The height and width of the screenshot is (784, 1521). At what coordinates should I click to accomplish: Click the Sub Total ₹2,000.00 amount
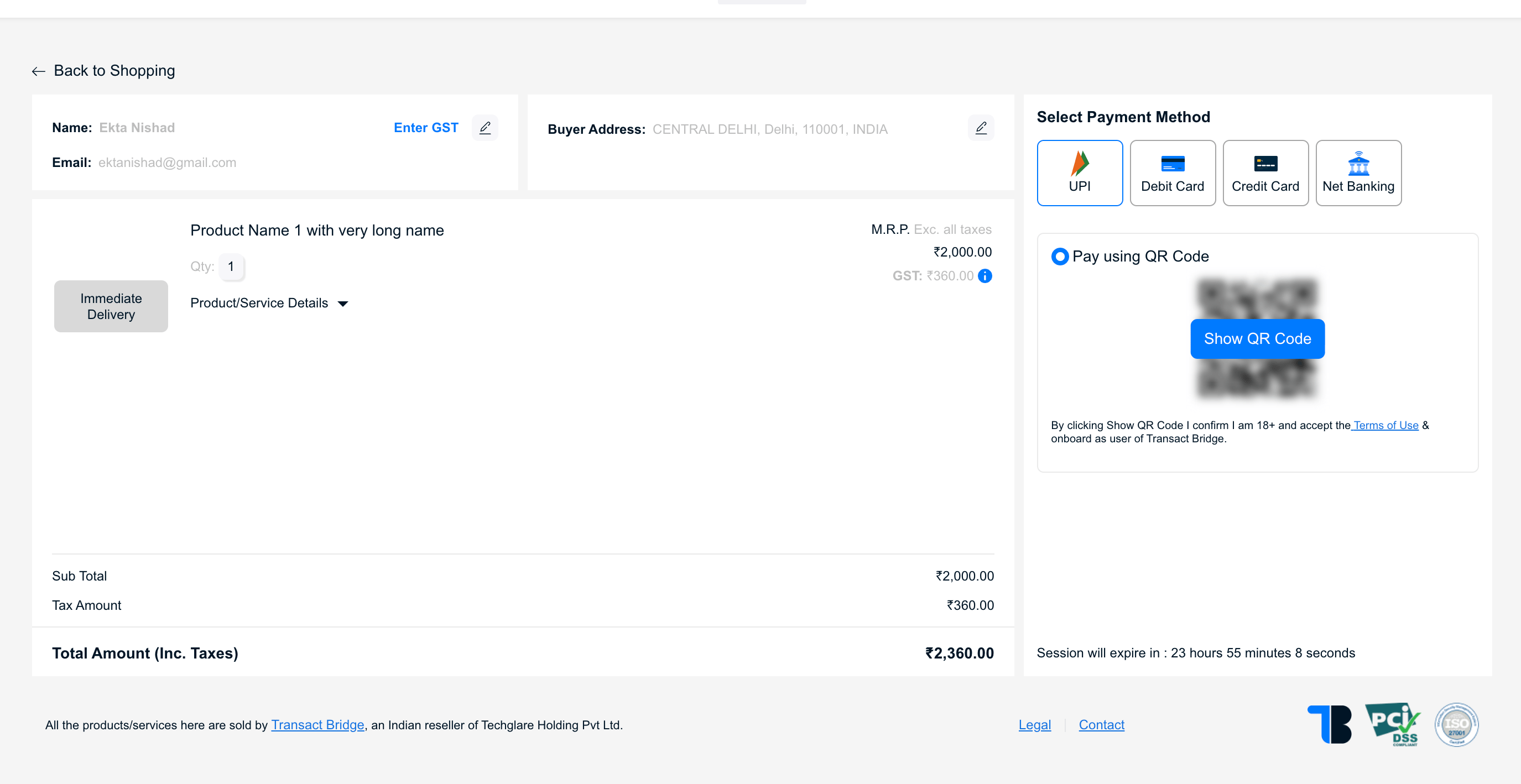965,576
